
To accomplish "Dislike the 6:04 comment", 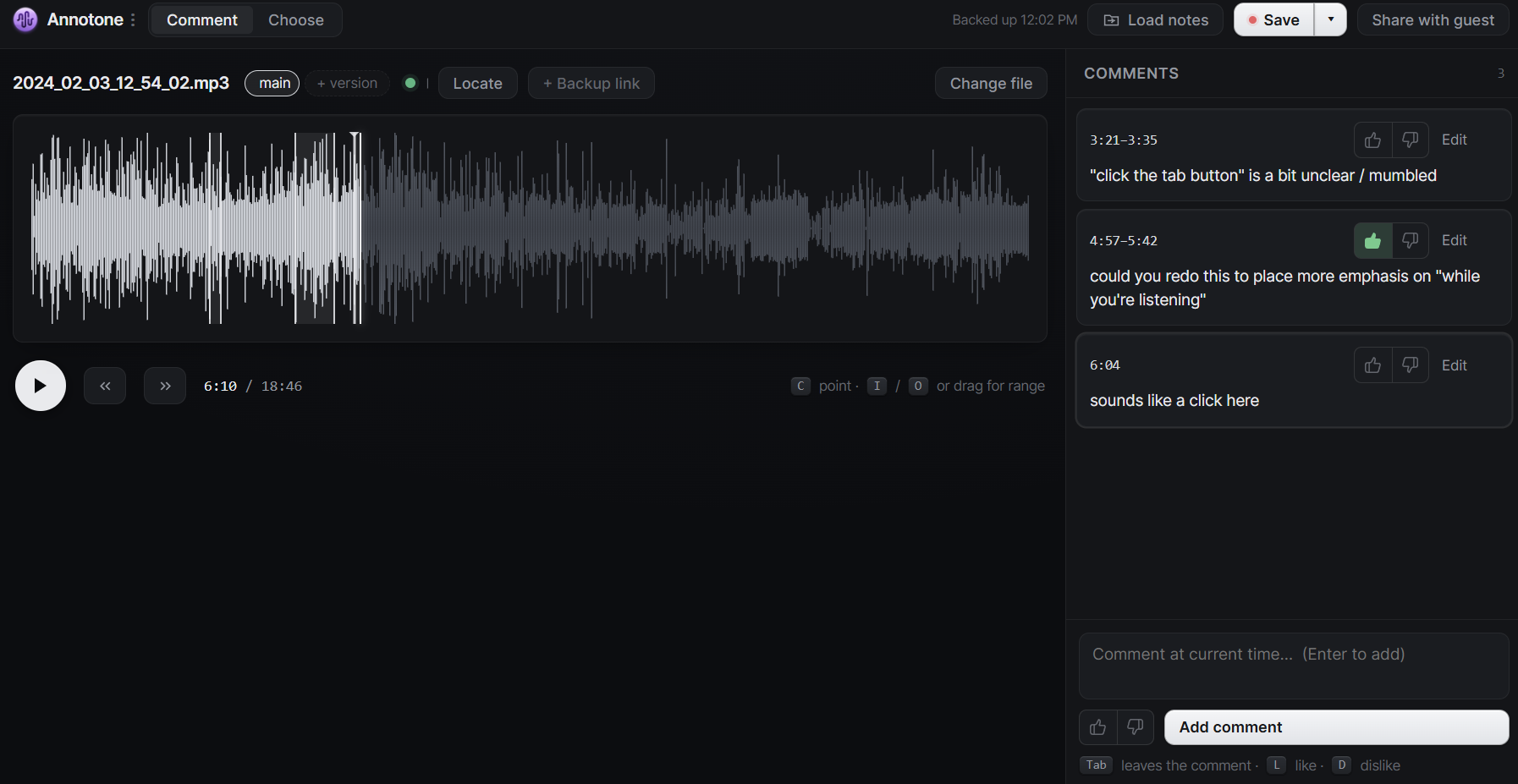I will (x=1410, y=365).
